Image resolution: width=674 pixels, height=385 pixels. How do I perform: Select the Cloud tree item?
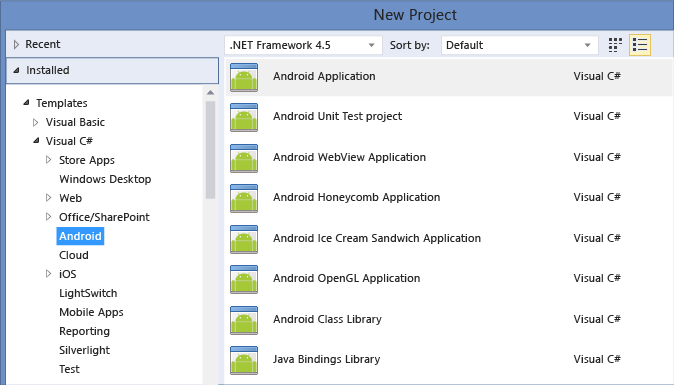[x=74, y=255]
